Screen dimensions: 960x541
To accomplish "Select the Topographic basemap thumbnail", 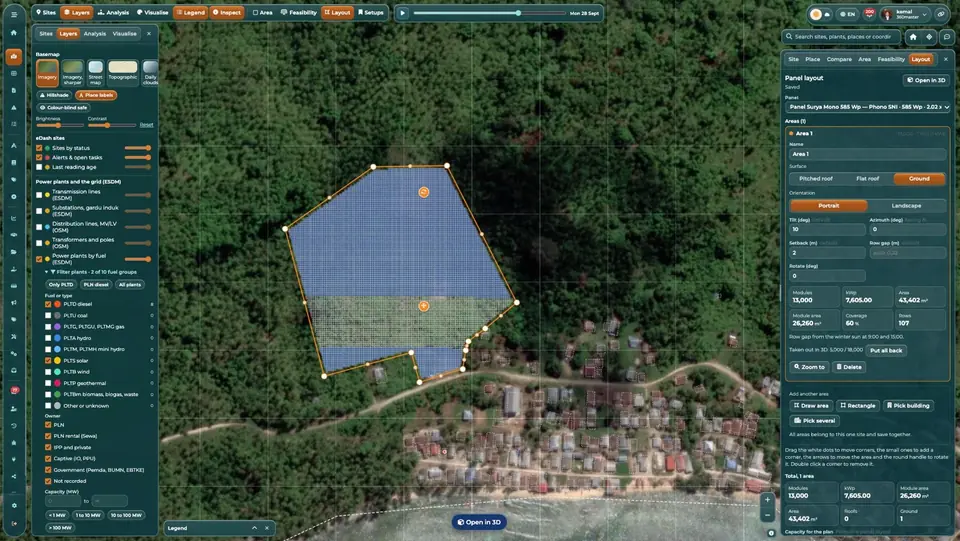I will click(x=123, y=71).
